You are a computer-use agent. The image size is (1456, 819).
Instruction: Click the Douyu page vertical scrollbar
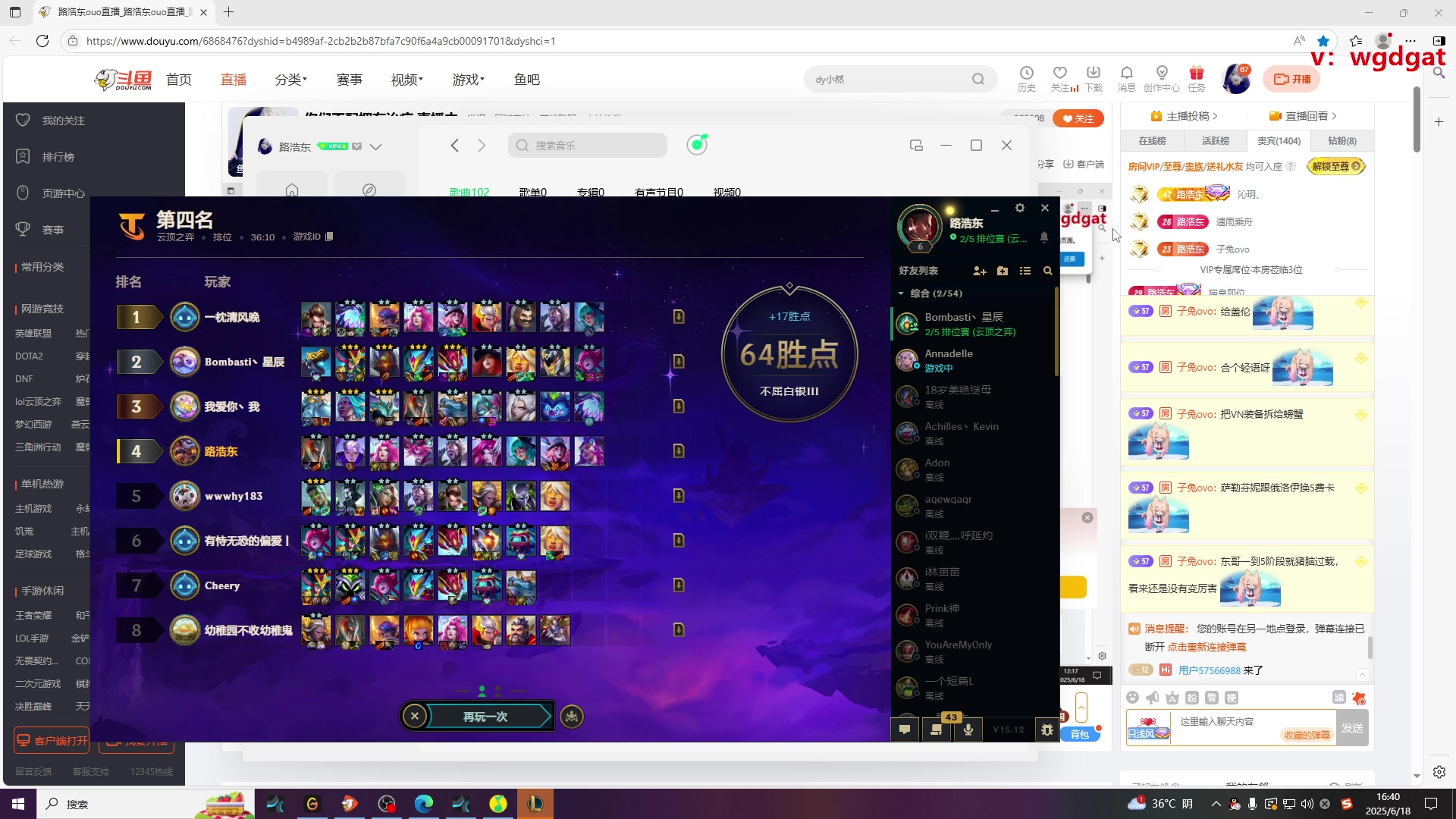(x=1417, y=119)
